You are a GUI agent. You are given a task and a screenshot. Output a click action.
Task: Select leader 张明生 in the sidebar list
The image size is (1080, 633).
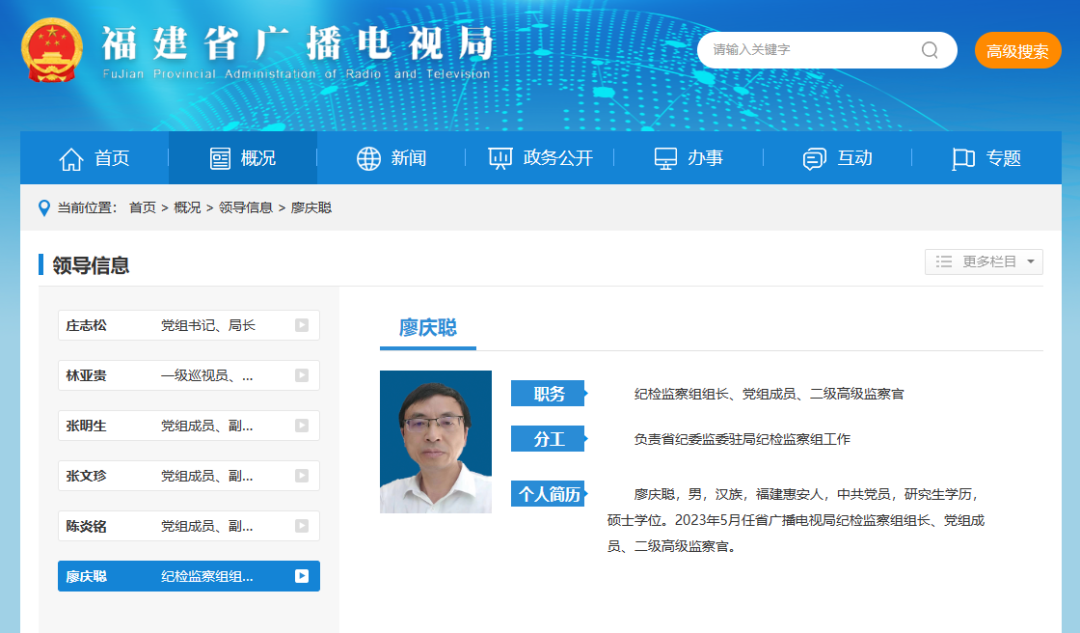tap(189, 426)
